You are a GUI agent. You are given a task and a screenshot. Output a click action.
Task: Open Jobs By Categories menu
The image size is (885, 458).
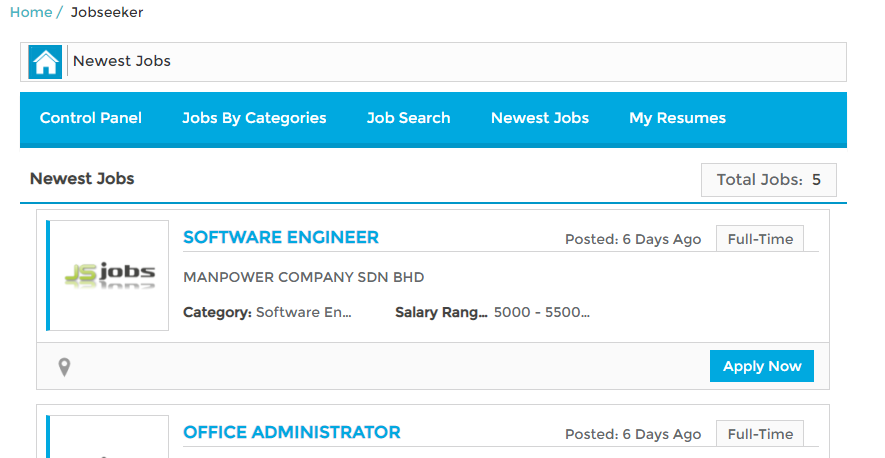click(x=254, y=118)
